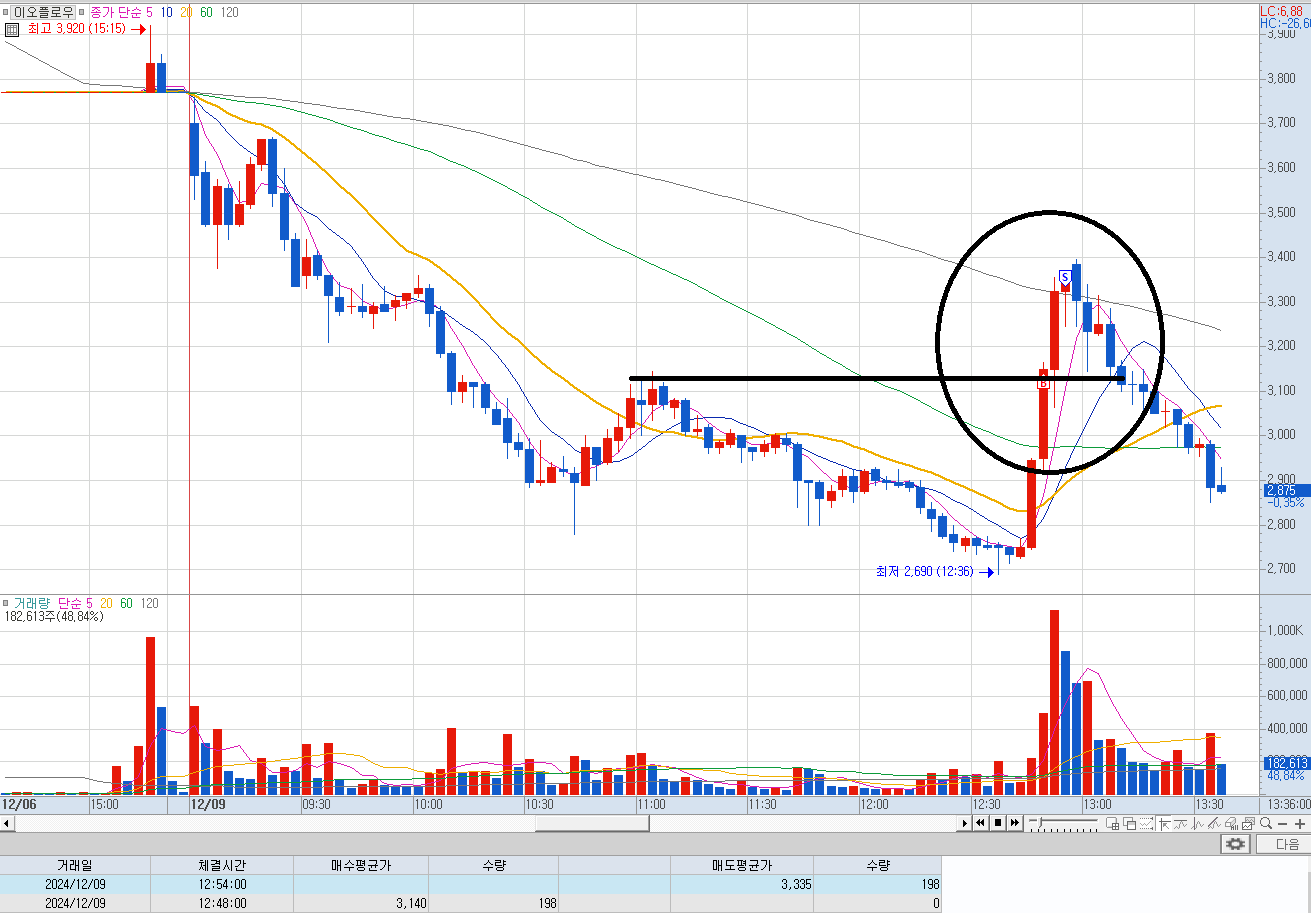Select volume average period 20
This screenshot has width=1311, height=913.
(106, 603)
